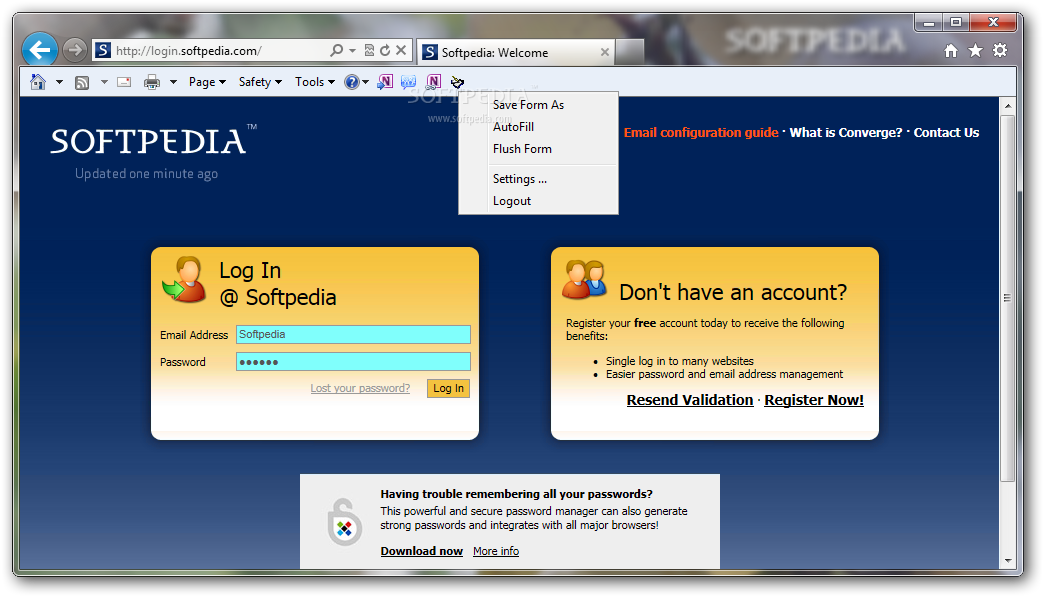The image size is (1044, 597).
Task: Click the vertical scrollbar thumb
Action: coord(1007,298)
